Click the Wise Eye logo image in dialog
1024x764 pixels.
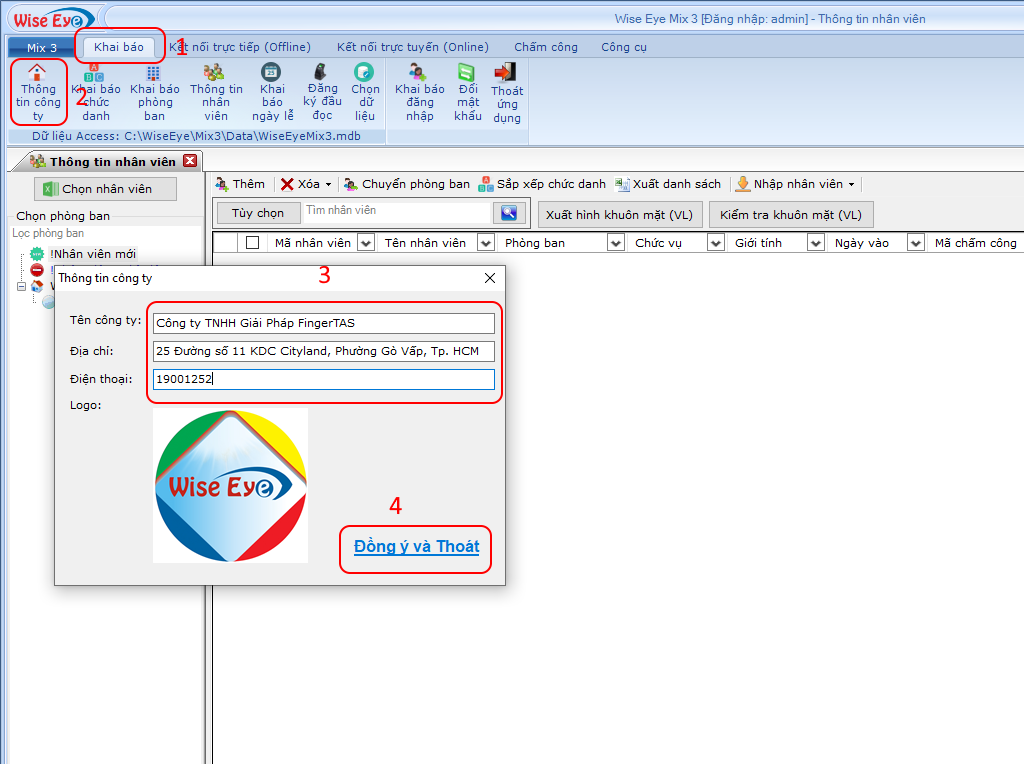[230, 485]
